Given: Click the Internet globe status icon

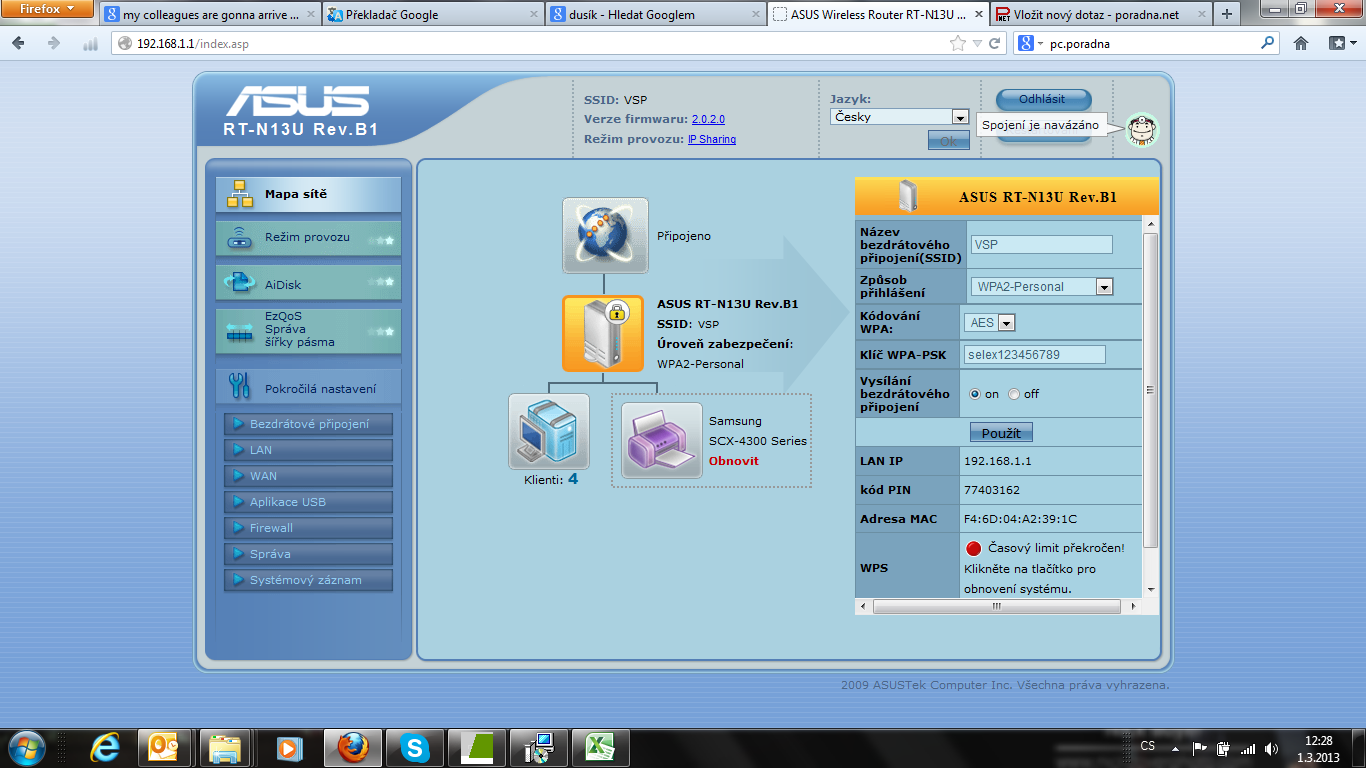Looking at the screenshot, I should click(605, 236).
